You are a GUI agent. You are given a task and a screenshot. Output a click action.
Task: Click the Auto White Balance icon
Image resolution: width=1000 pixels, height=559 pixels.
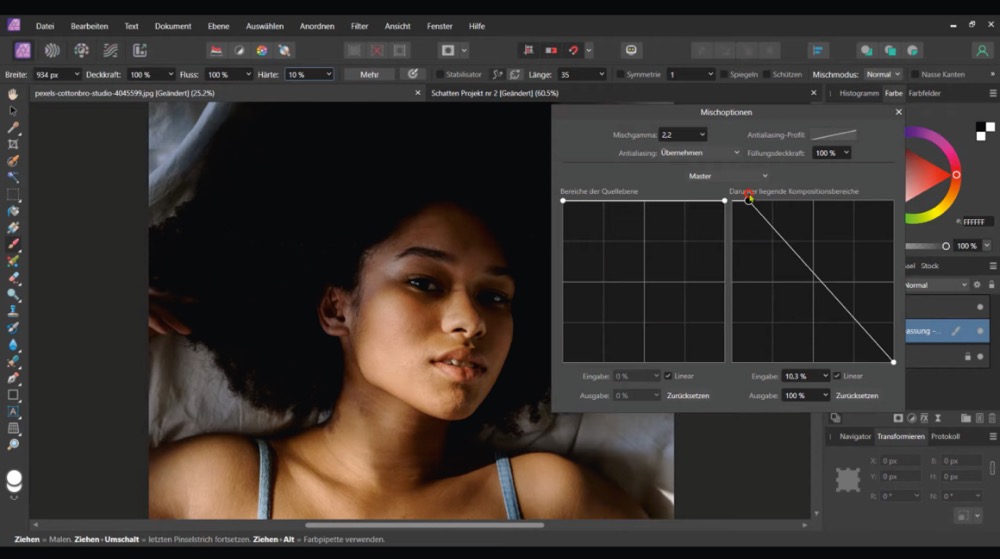coord(283,50)
